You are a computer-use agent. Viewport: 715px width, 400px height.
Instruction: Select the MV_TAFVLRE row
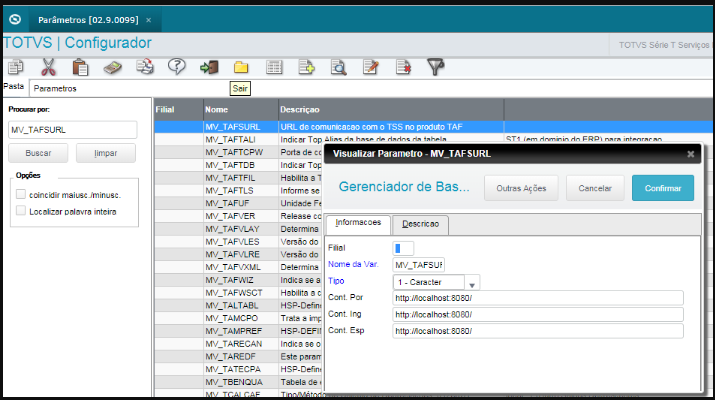pyautogui.click(x=238, y=255)
